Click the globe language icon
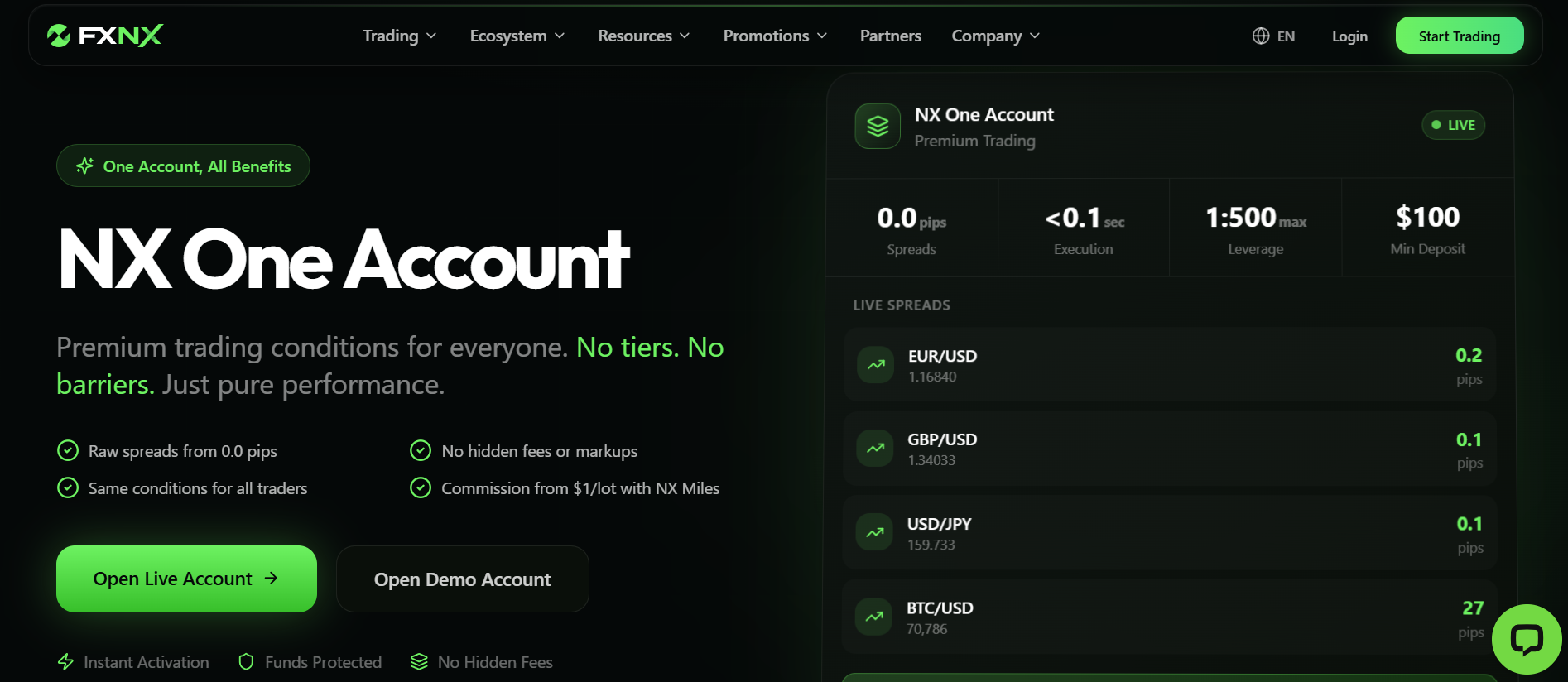The image size is (1568, 682). pyautogui.click(x=1261, y=36)
